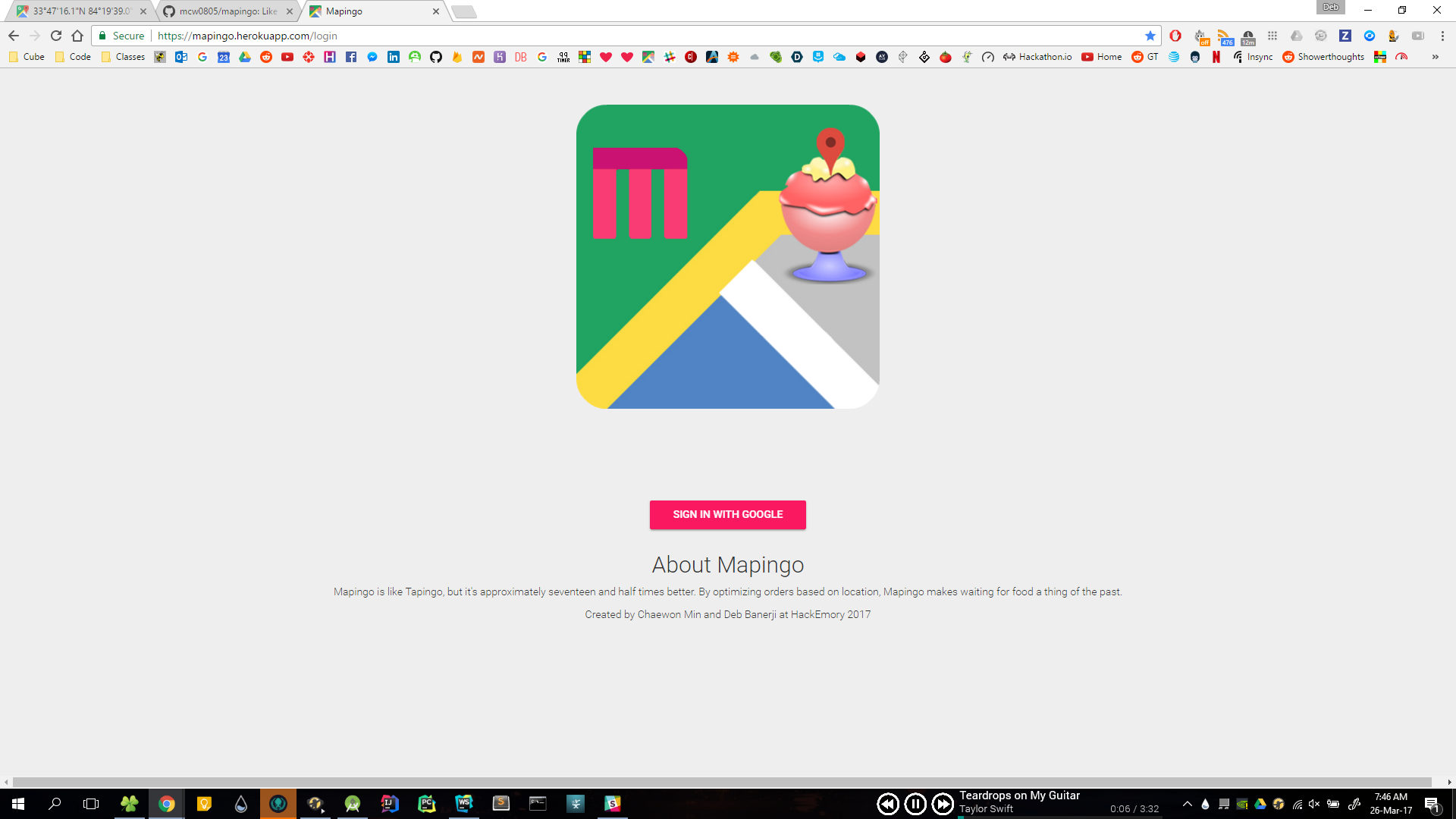Bookmark this page with star icon
The height and width of the screenshot is (819, 1456).
(1150, 36)
